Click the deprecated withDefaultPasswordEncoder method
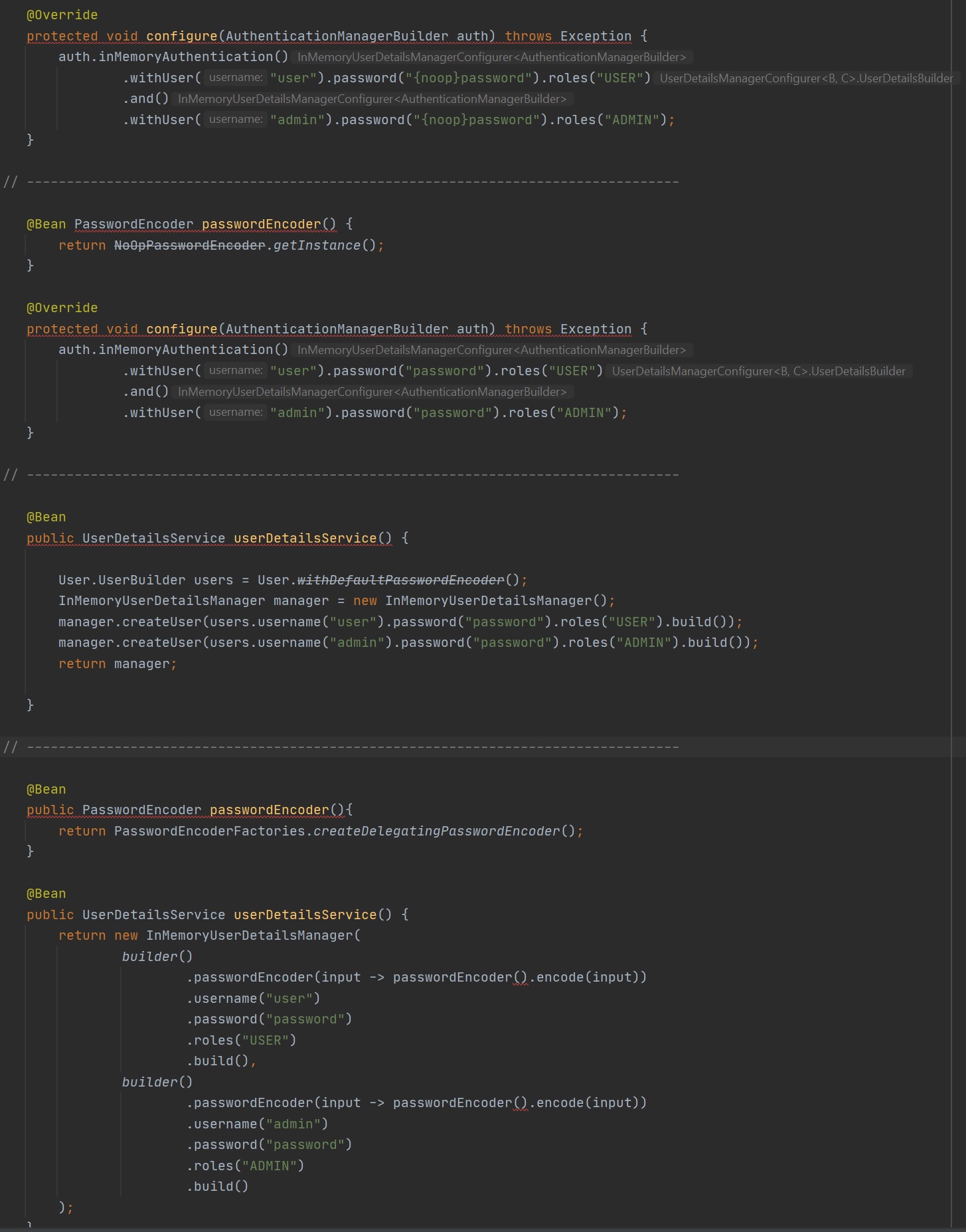966x1232 pixels. 400,580
